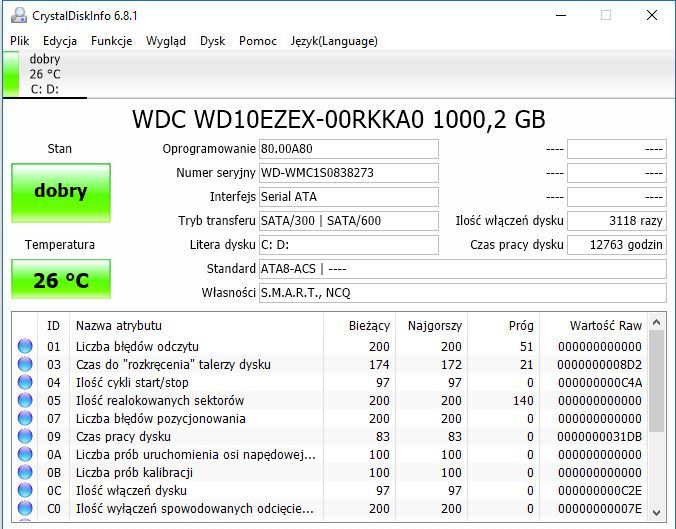Click status circle for attribute 04 start/stop
This screenshot has height=529, width=676.
[x=25, y=382]
